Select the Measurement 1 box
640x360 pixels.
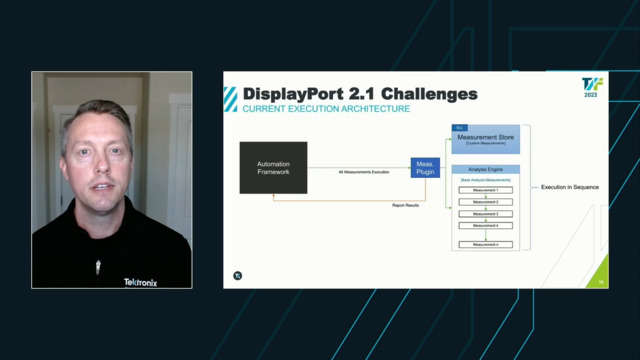486,190
